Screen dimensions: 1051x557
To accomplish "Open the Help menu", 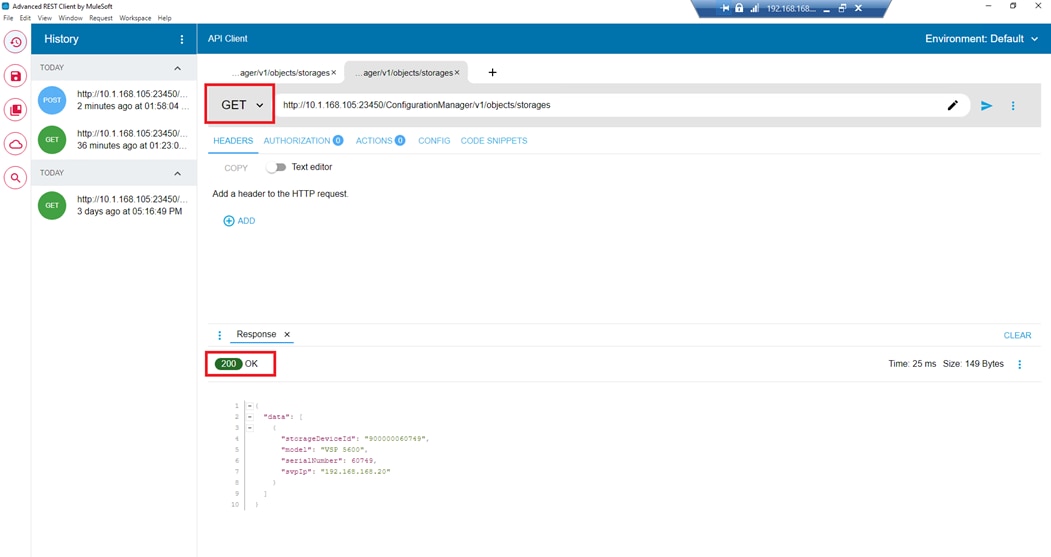I will [164, 18].
